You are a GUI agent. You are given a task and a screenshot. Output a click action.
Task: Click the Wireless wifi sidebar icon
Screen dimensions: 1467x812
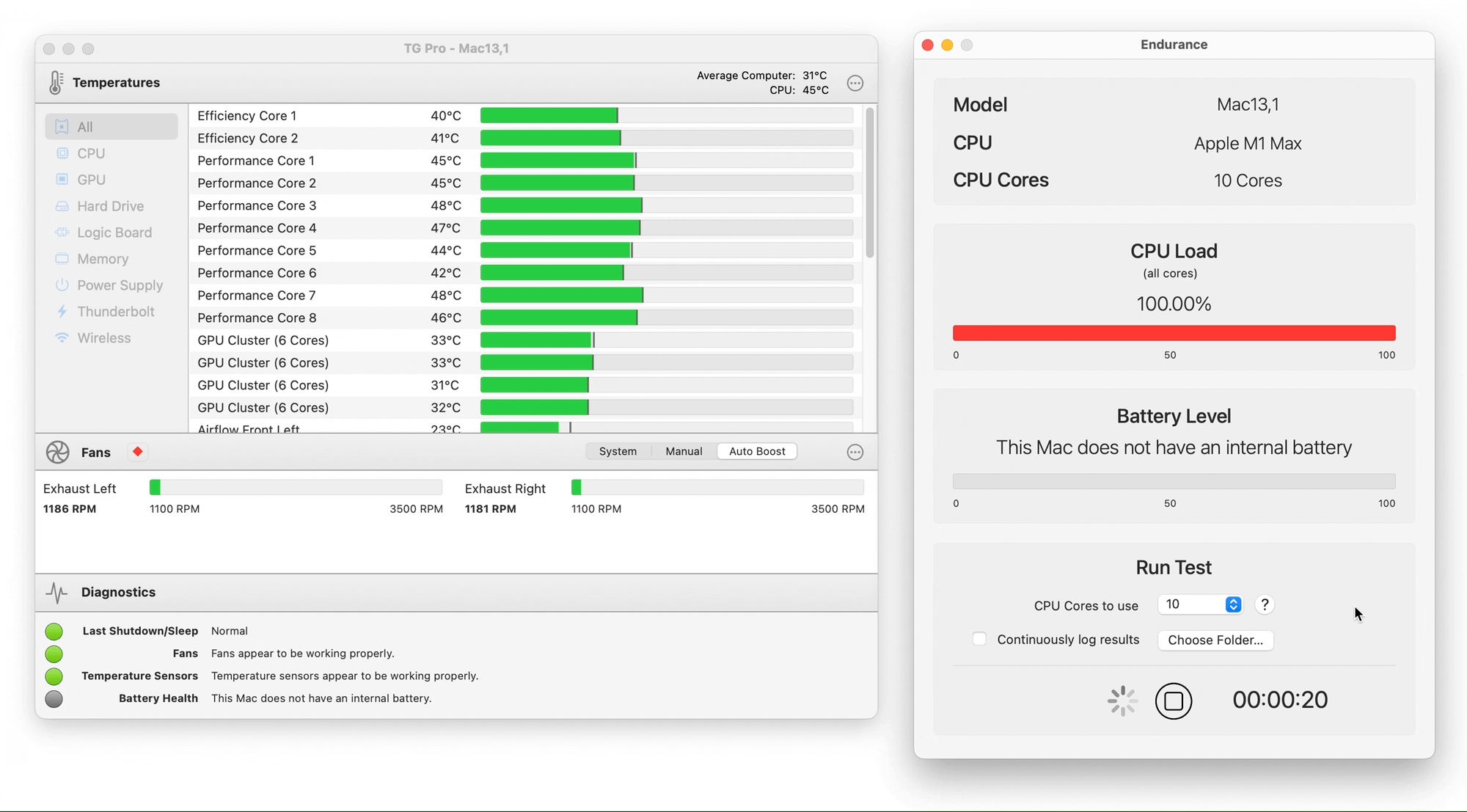coord(62,337)
